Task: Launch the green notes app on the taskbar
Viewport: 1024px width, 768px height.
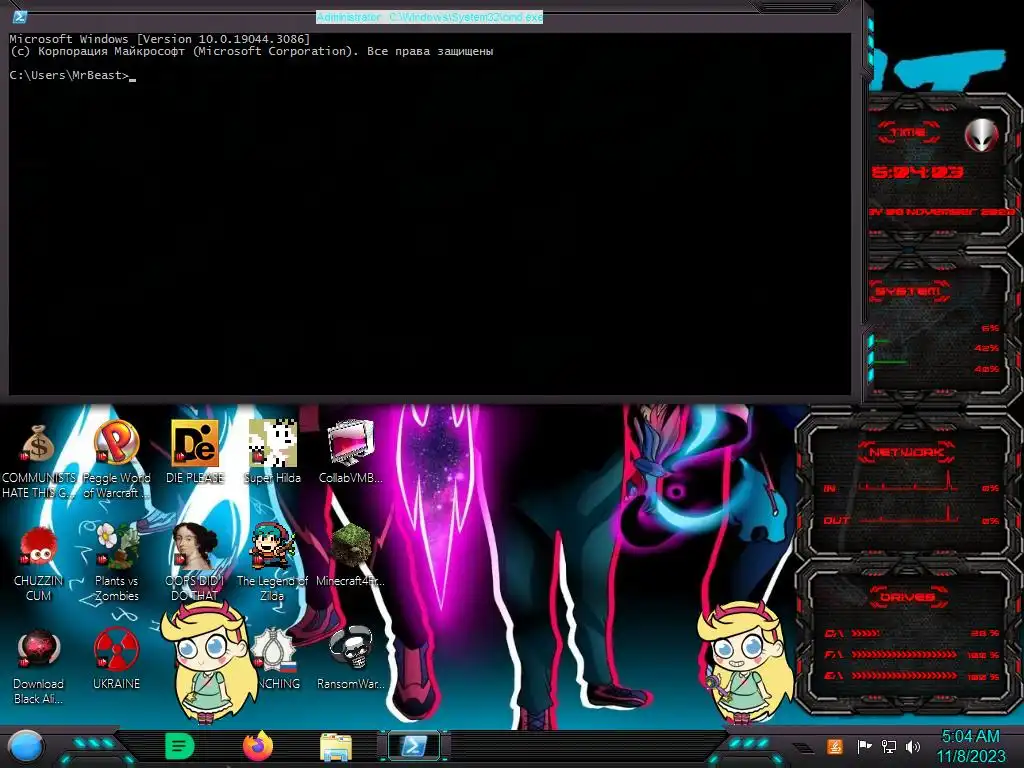Action: [x=180, y=746]
